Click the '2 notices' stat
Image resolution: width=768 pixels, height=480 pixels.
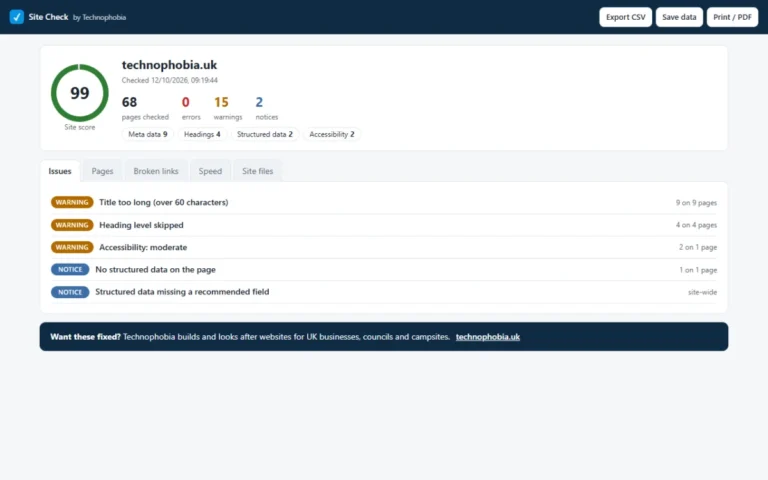pyautogui.click(x=266, y=108)
